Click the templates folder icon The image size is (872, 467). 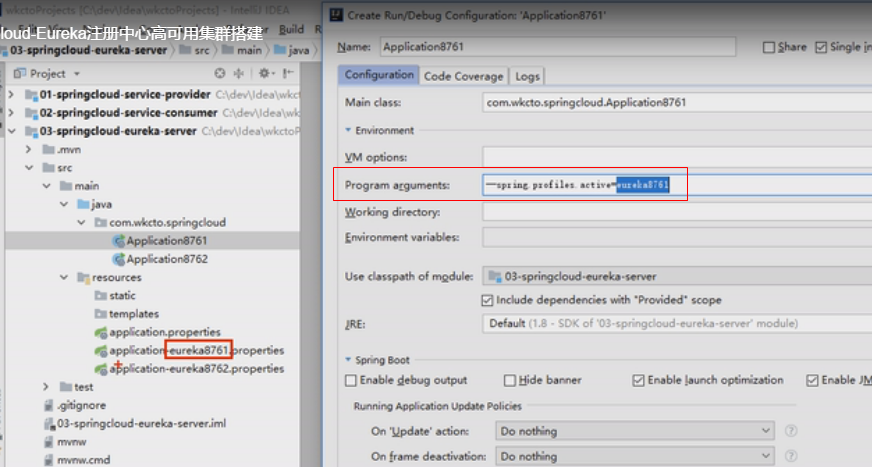click(101, 314)
